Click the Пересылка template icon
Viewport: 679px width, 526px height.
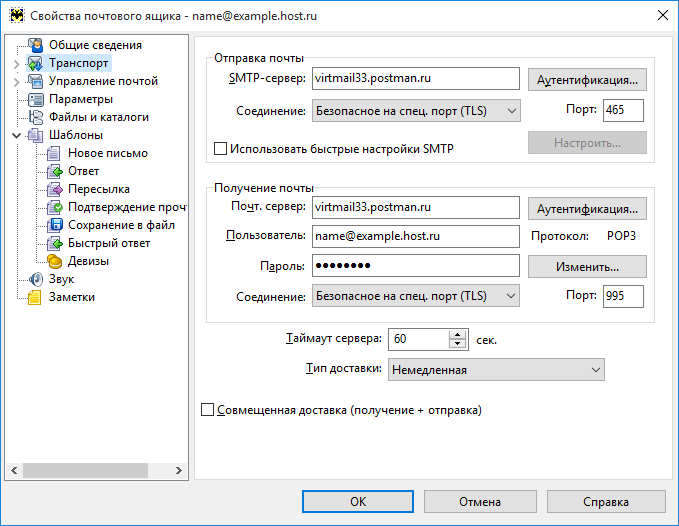[55, 189]
